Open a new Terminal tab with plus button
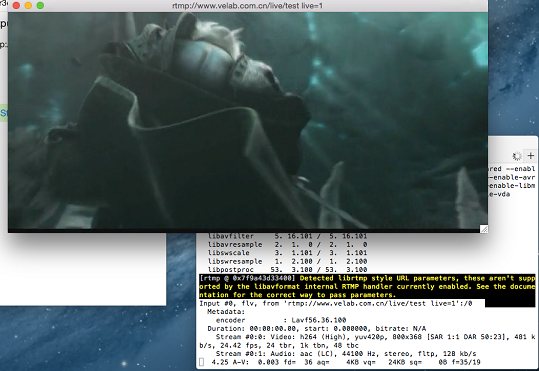This screenshot has width=539, height=371. tap(530, 155)
